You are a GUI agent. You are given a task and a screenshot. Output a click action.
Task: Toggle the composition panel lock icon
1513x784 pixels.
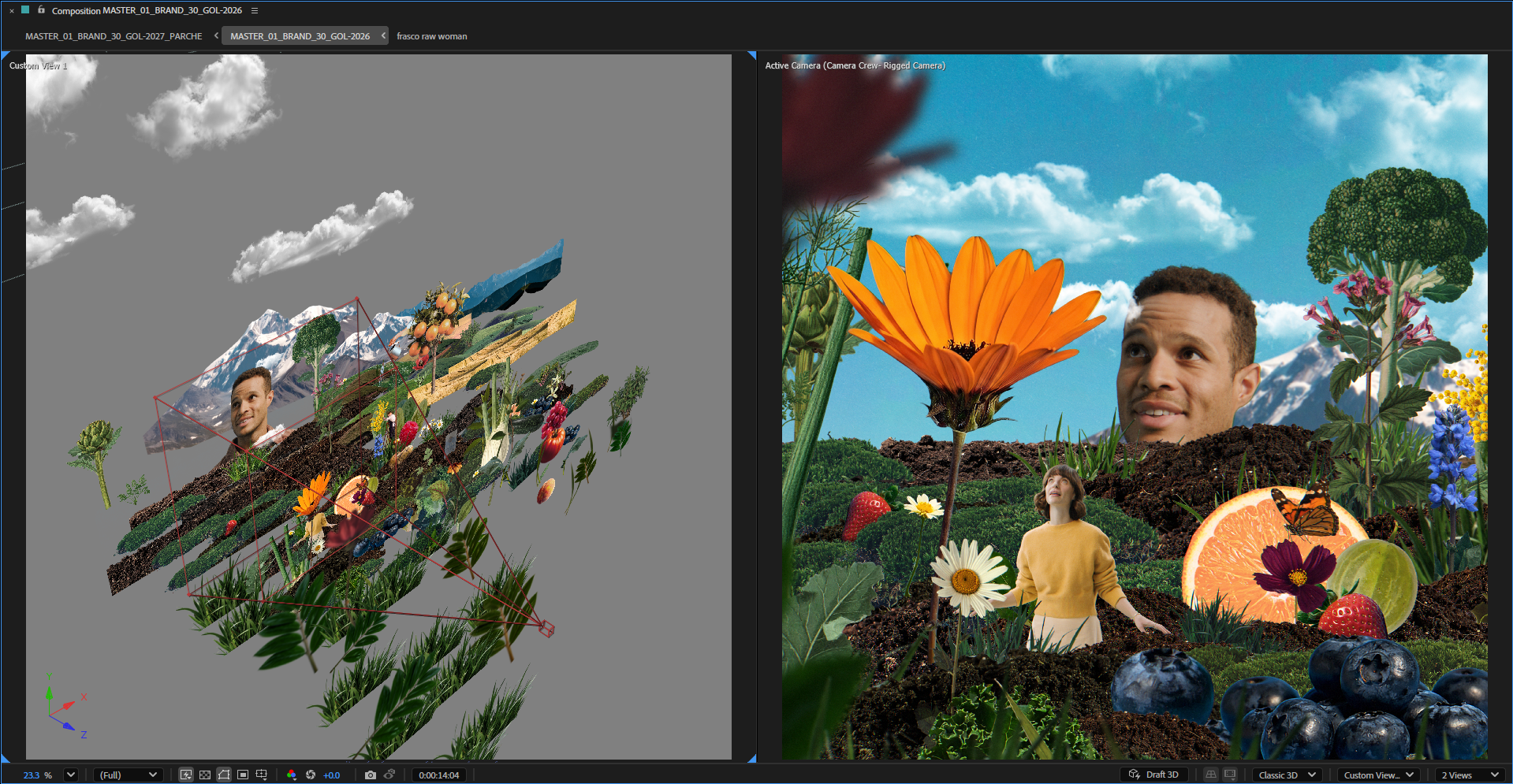41,10
